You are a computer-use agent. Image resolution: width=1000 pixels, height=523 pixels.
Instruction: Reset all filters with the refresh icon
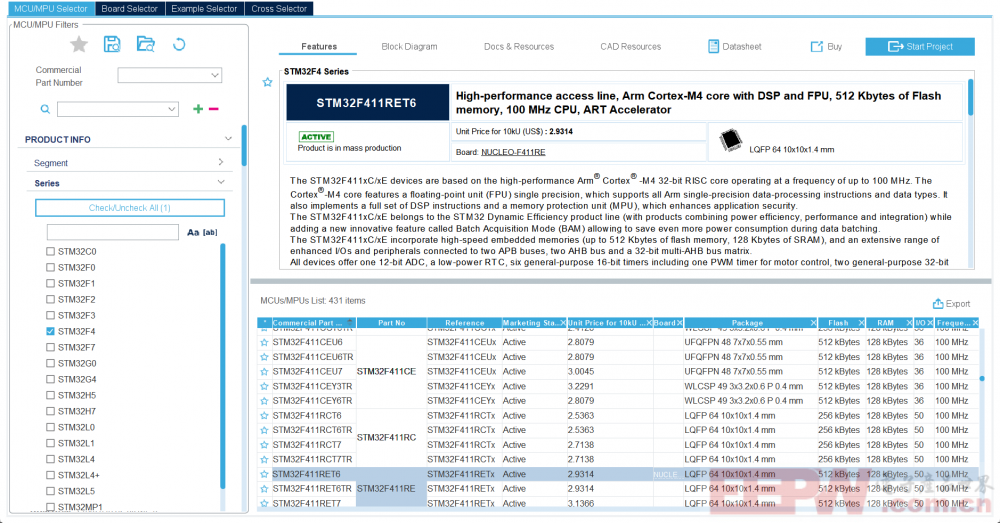point(179,45)
